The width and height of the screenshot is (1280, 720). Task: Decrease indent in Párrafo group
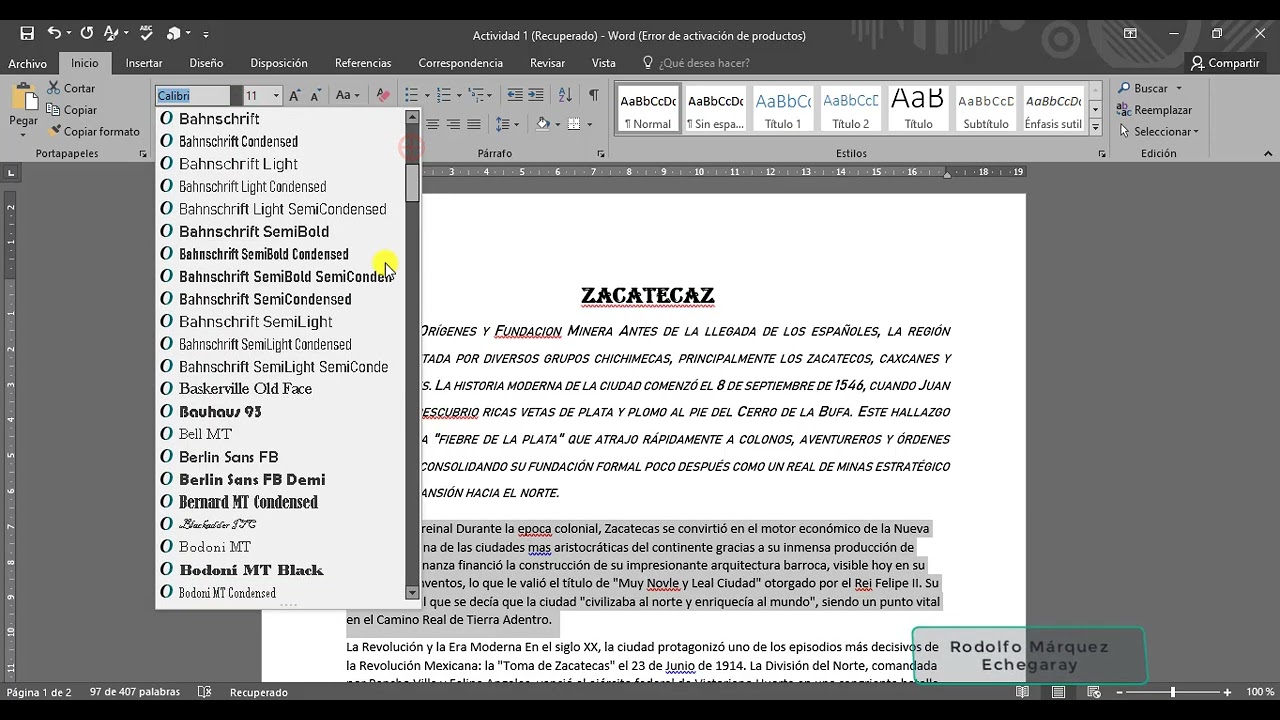[x=515, y=95]
